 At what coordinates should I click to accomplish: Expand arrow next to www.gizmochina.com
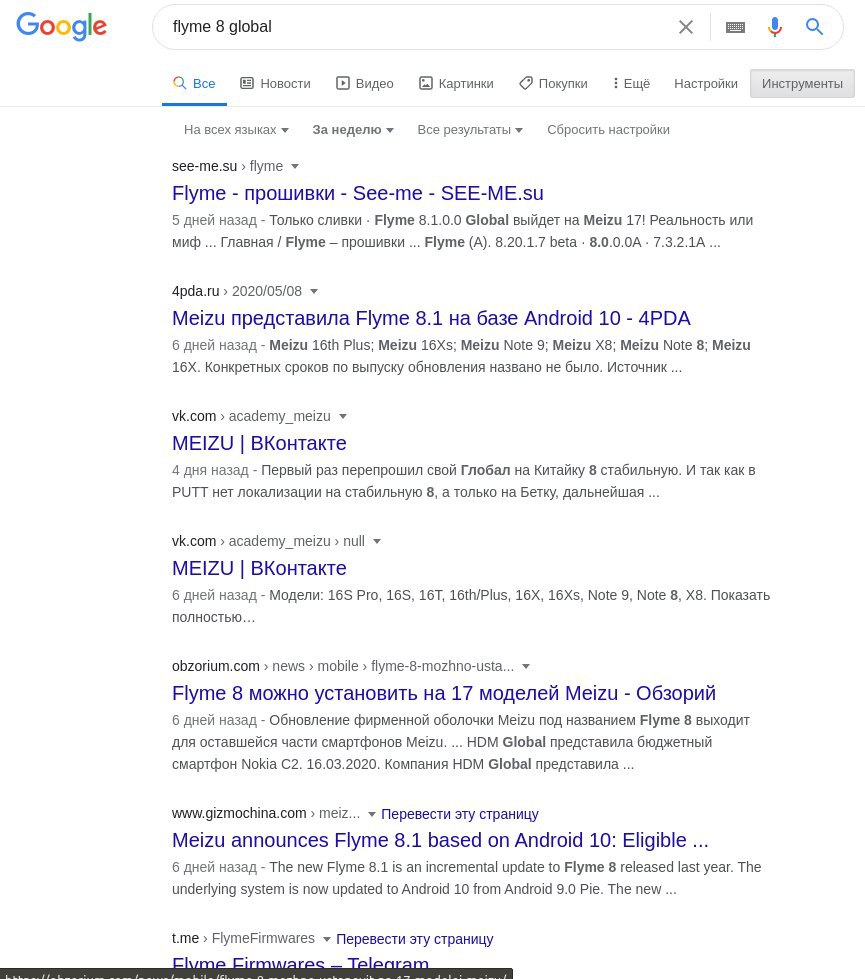coord(372,814)
